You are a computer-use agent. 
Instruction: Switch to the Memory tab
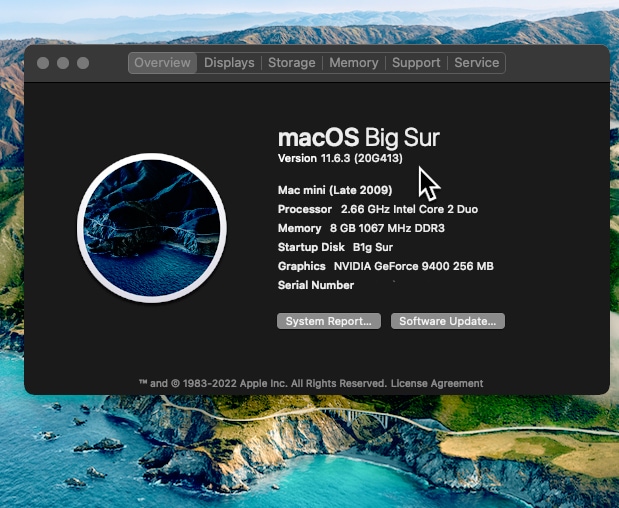[354, 63]
